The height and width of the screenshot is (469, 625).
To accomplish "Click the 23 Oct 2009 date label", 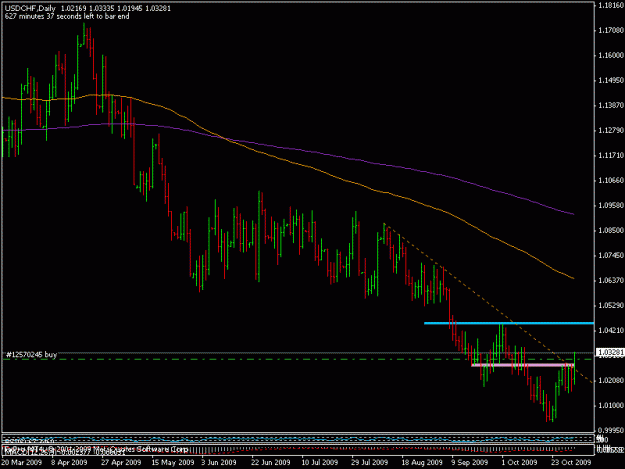I will coord(571,463).
